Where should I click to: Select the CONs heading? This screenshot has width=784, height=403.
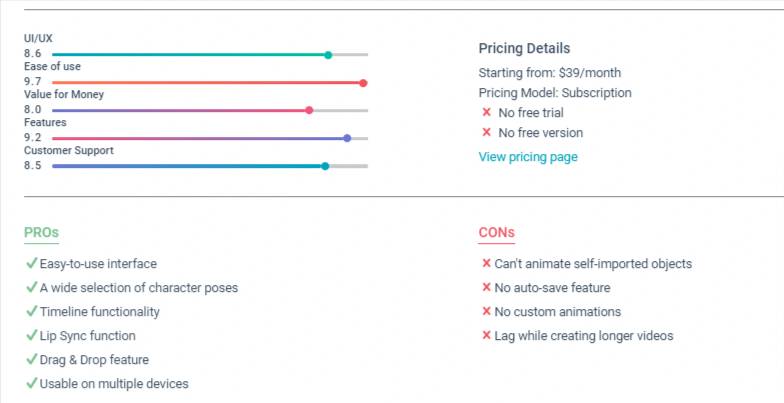click(496, 233)
